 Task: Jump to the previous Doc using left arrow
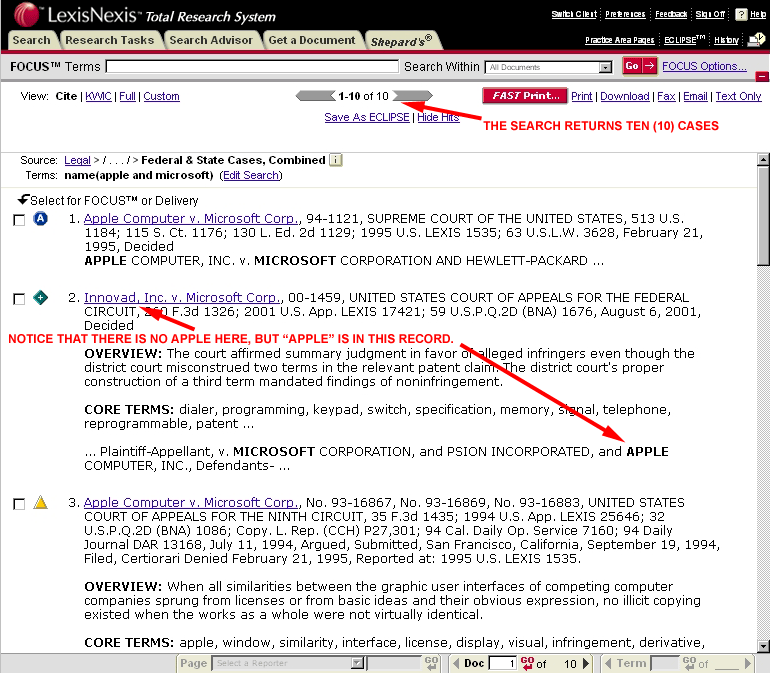point(456,663)
